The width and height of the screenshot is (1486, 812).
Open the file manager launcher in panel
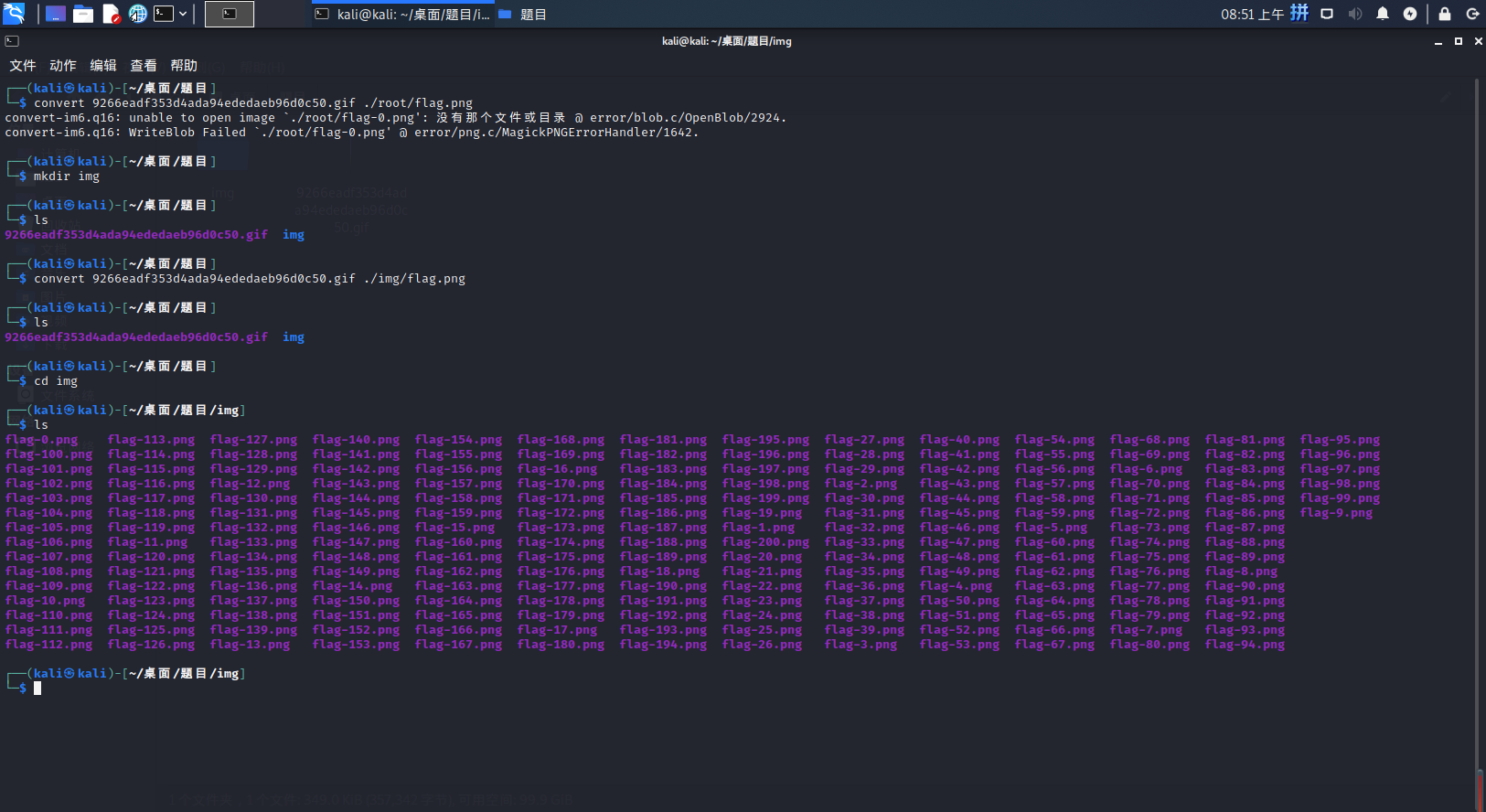coord(83,14)
